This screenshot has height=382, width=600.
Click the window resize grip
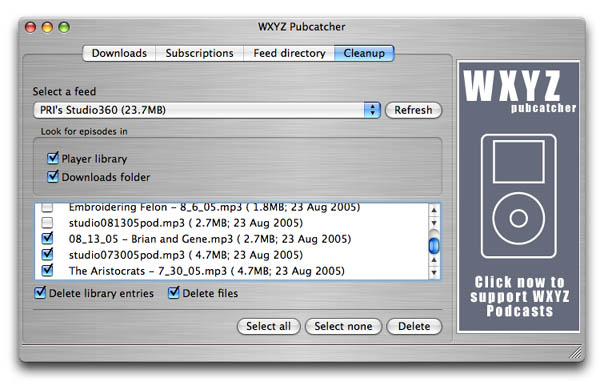pyautogui.click(x=576, y=353)
